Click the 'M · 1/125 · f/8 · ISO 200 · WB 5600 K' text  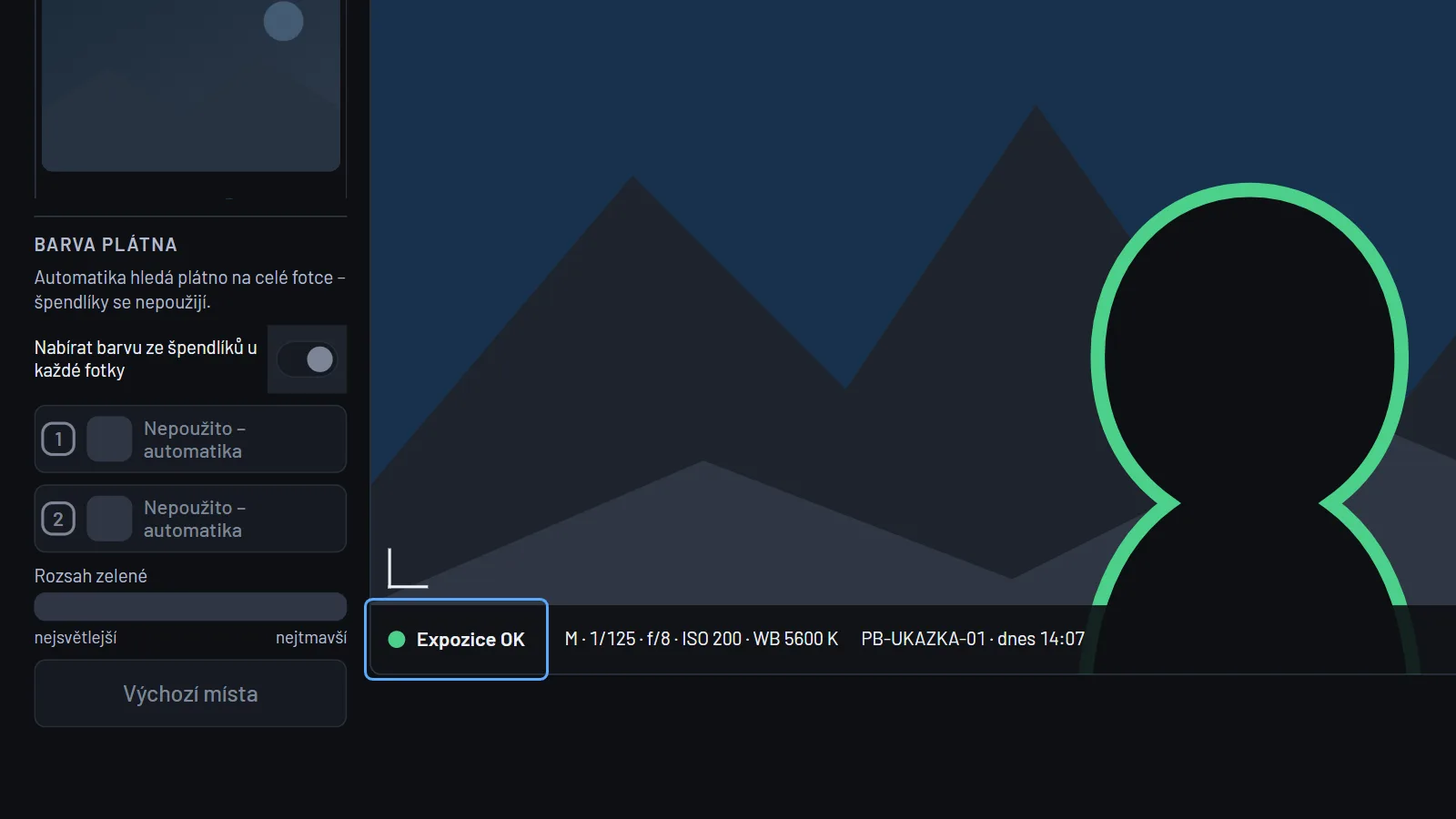[x=702, y=639]
